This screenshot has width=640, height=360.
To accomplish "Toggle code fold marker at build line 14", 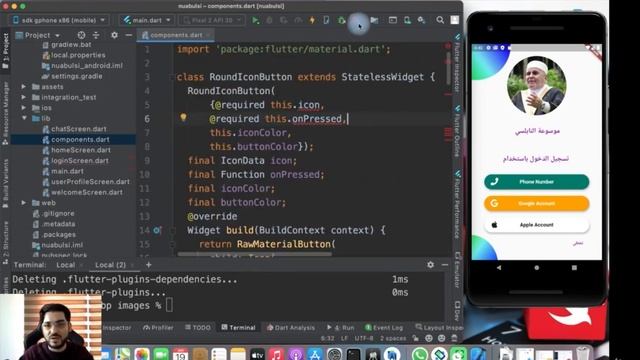I will (x=173, y=231).
